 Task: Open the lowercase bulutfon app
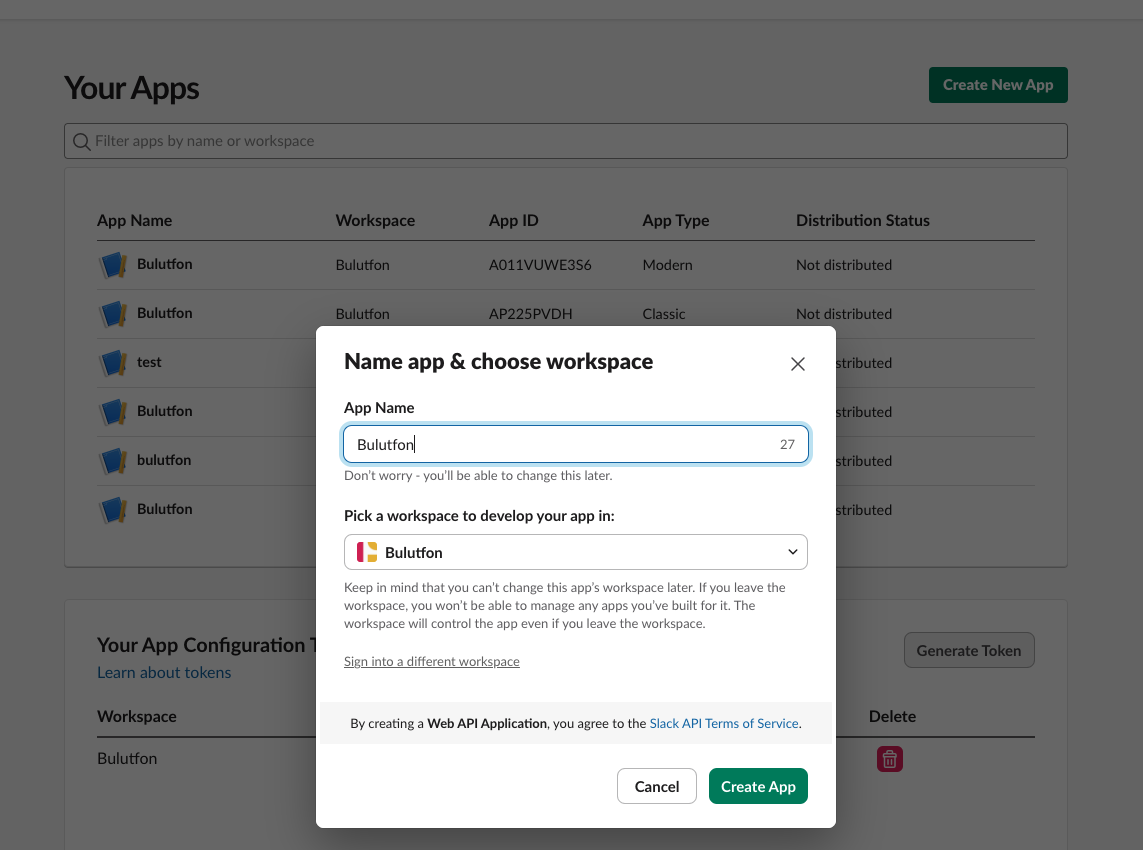click(x=164, y=460)
